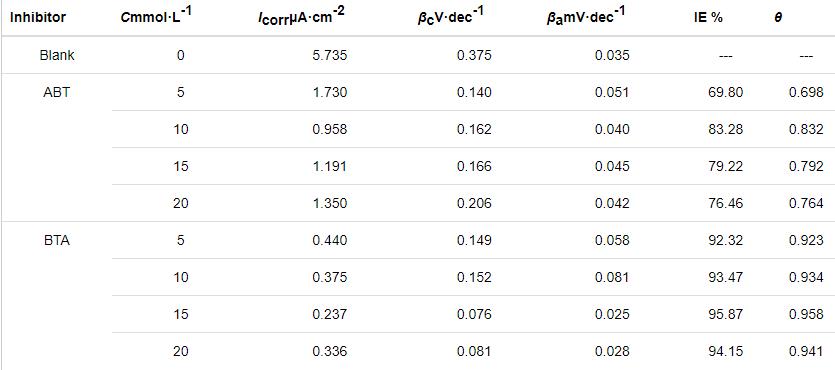The height and width of the screenshot is (370, 835).
Task: Select the 69.80 IE percentage cell
Action: 726,92
